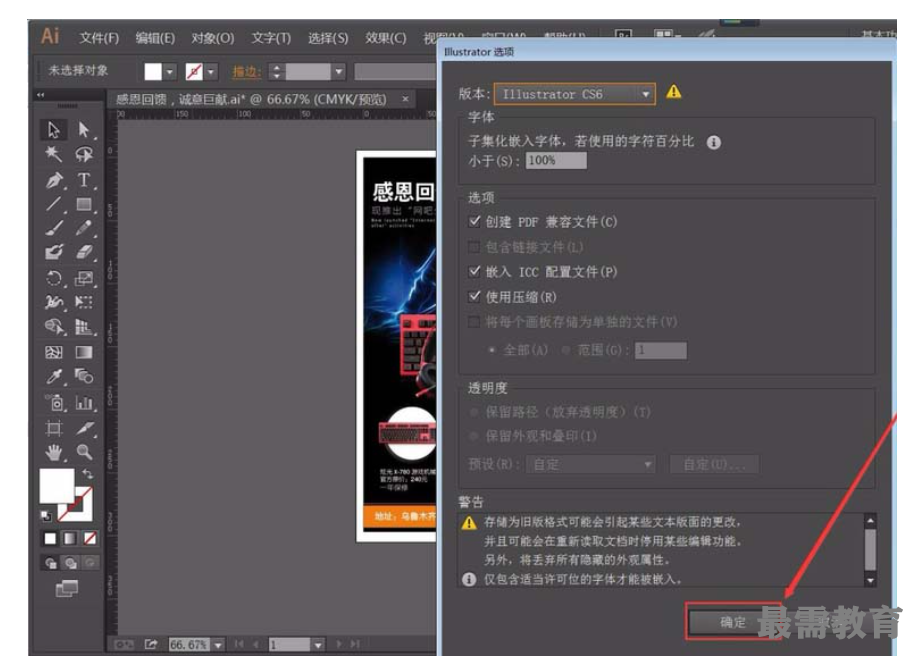Adjust stroke weight stepper arrows
The width and height of the screenshot is (909, 662).
(x=277, y=72)
